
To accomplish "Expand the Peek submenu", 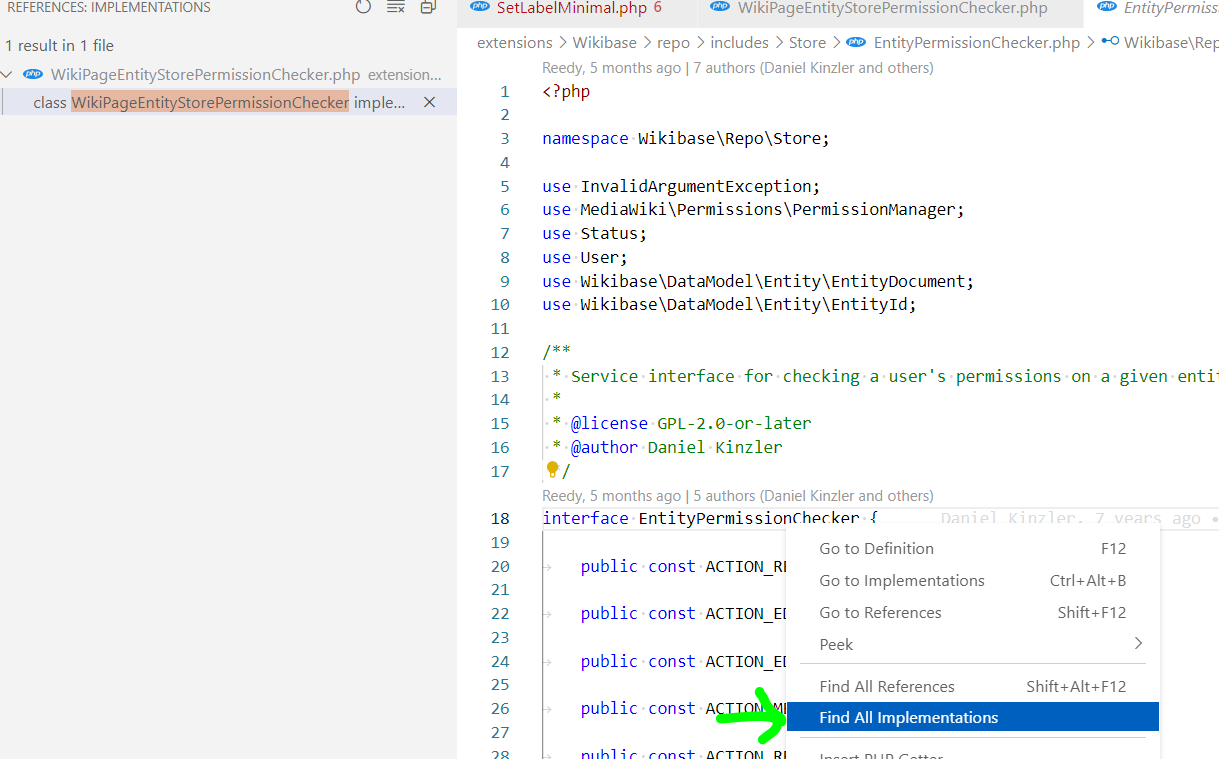I will click(836, 644).
